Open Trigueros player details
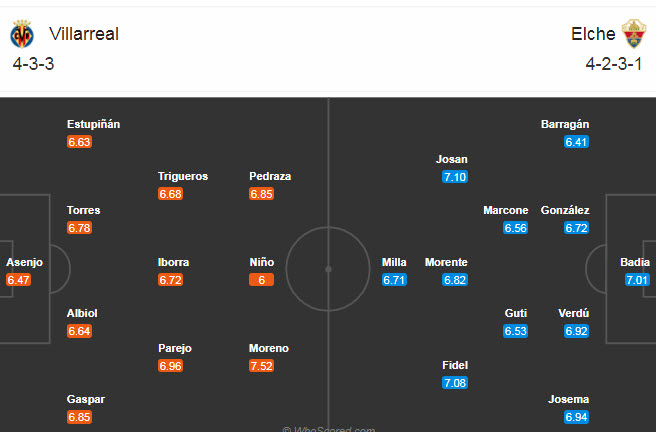Image resolution: width=656 pixels, height=432 pixels. pos(183,176)
